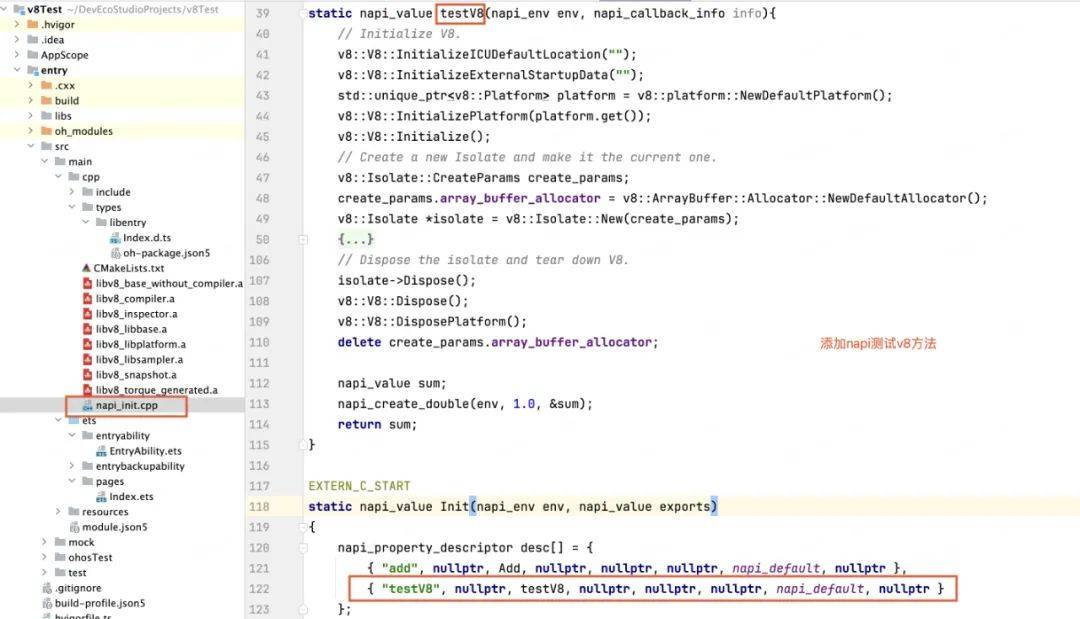This screenshot has width=1080, height=619.
Task: Expand the ohosTest folder chevron
Action: (x=45, y=557)
